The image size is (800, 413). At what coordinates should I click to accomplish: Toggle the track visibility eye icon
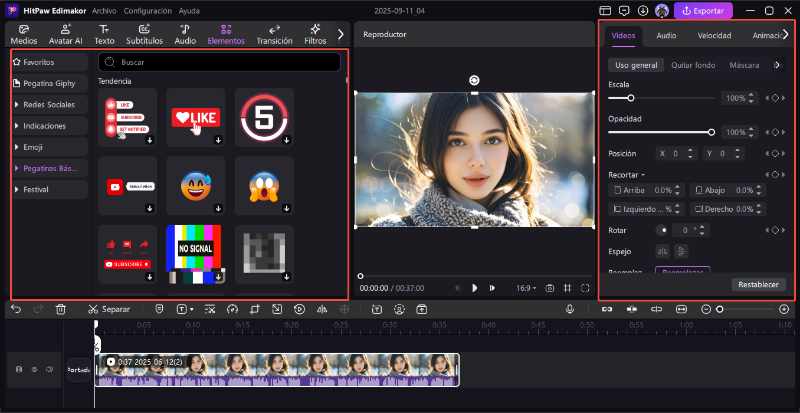click(35, 369)
